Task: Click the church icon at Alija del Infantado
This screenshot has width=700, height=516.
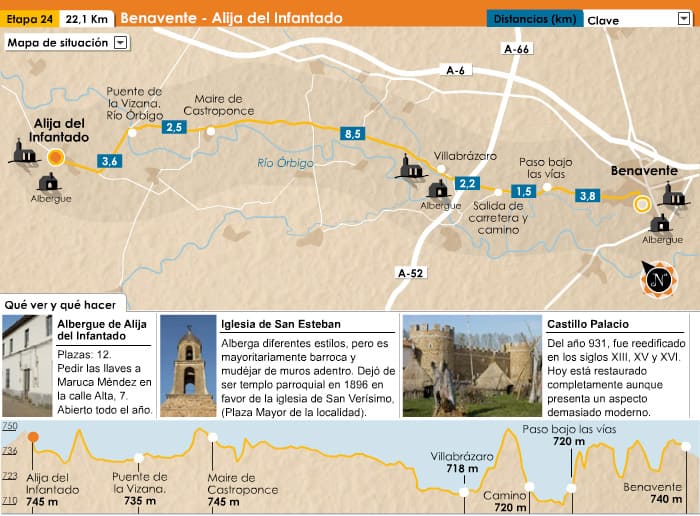Action: click(x=24, y=151)
